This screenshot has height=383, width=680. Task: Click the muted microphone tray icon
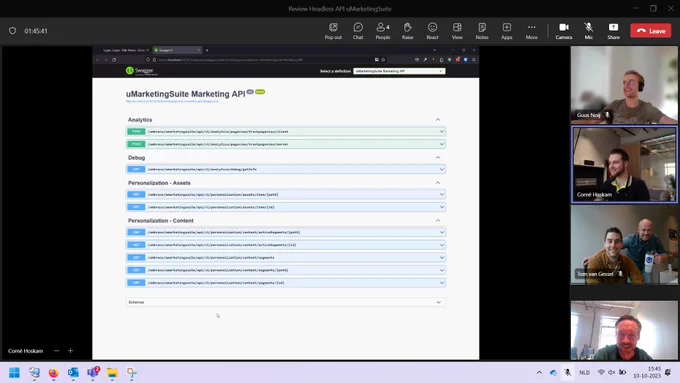568,372
